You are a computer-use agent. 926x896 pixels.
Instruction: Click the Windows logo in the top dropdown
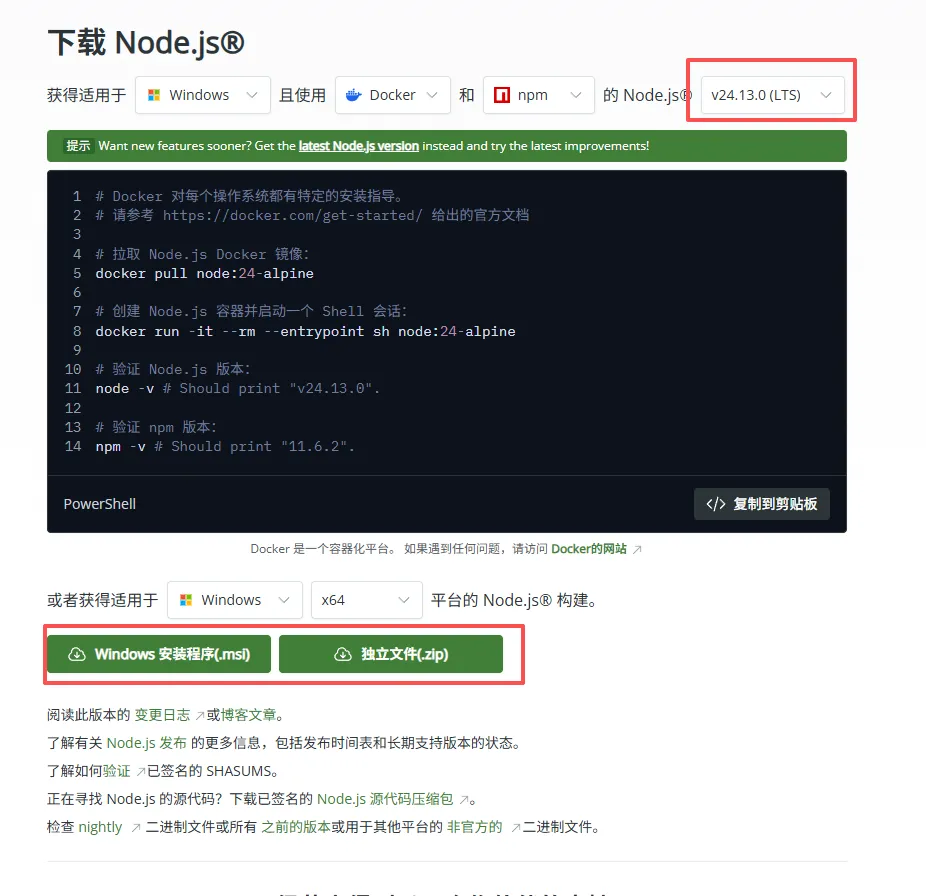point(154,95)
